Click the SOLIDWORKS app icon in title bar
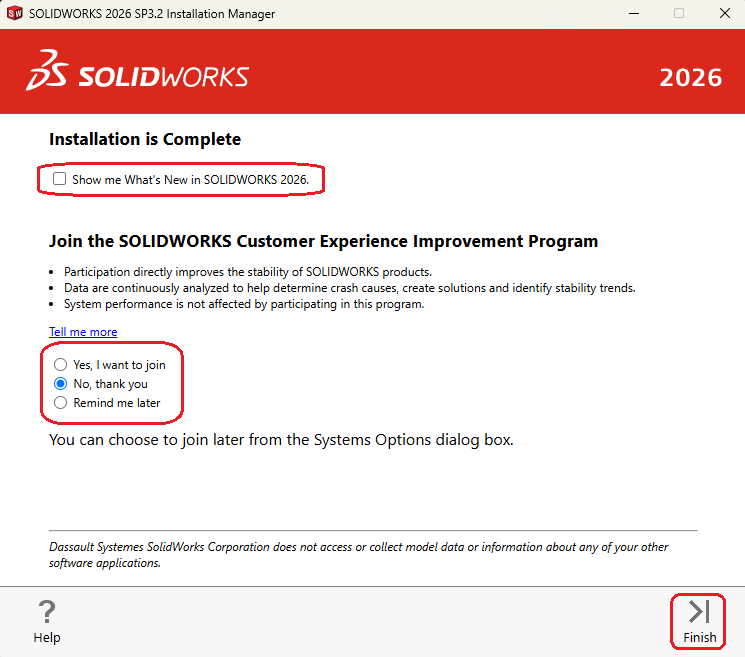The height and width of the screenshot is (657, 745). coord(14,13)
